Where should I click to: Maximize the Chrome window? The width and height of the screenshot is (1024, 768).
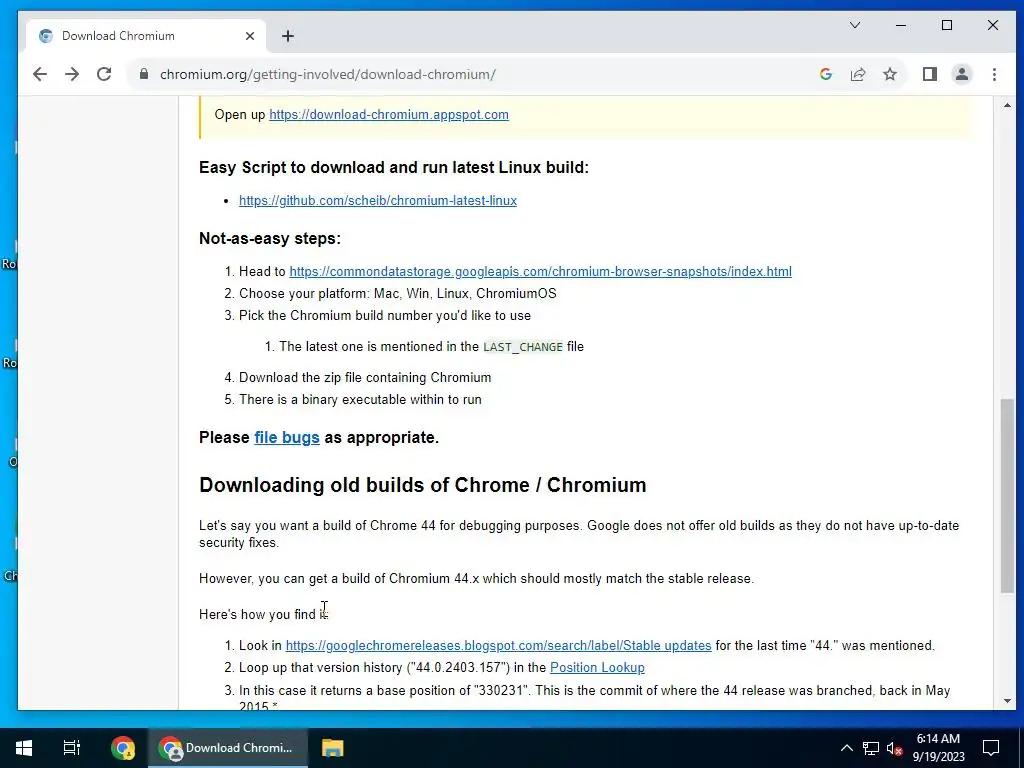[x=946, y=25]
